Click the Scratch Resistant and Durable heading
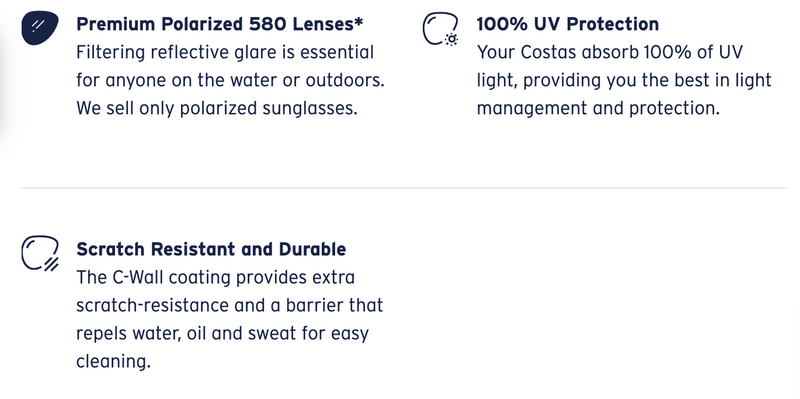The height and width of the screenshot is (399, 800). pos(211,249)
